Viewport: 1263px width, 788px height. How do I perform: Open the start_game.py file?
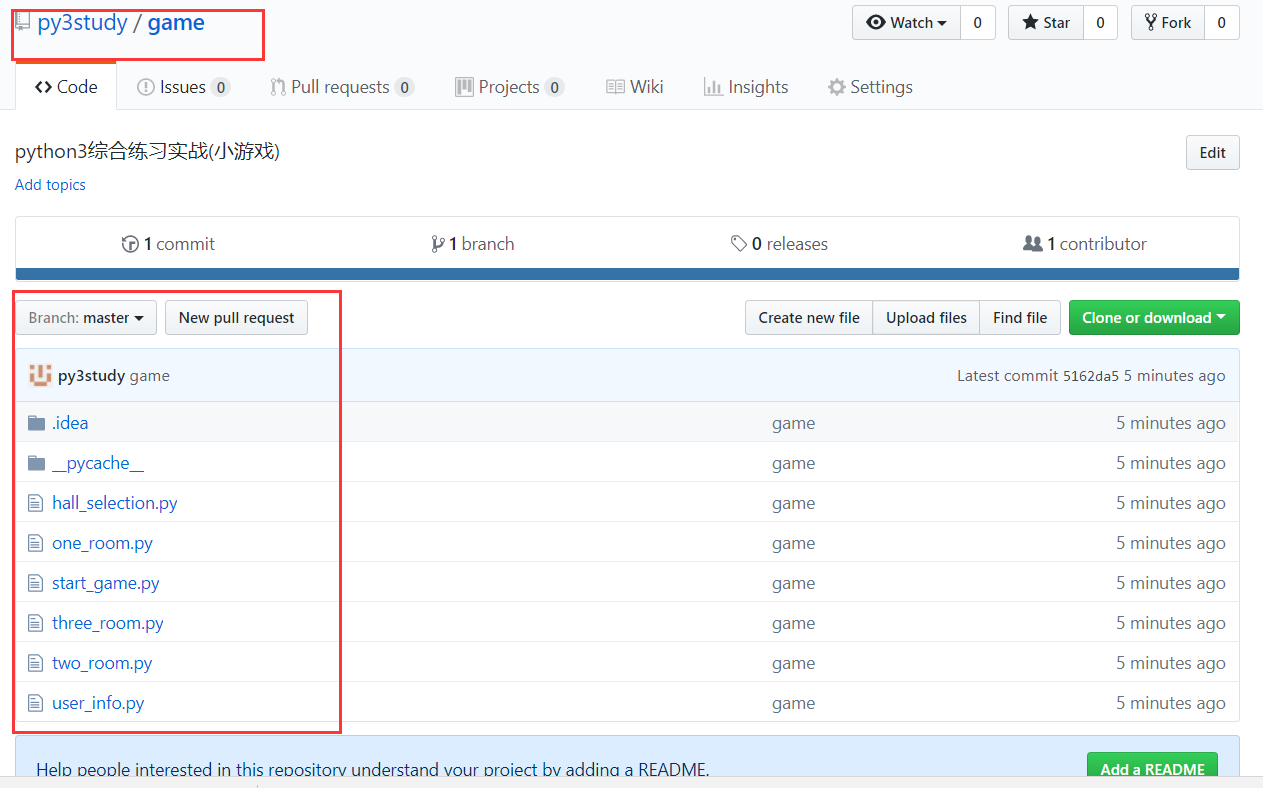pos(106,583)
